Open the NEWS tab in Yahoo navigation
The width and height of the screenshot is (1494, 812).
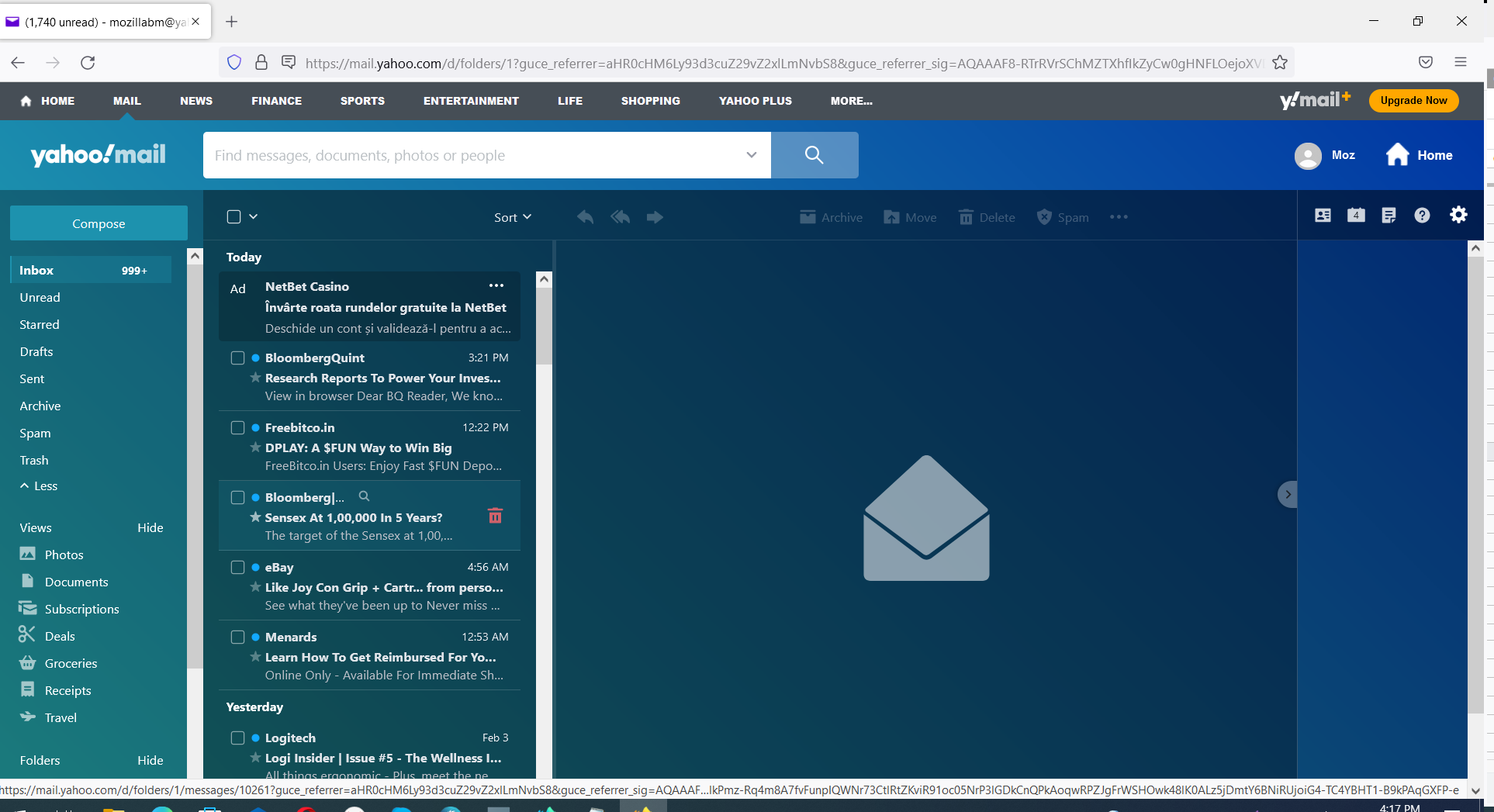(x=196, y=101)
